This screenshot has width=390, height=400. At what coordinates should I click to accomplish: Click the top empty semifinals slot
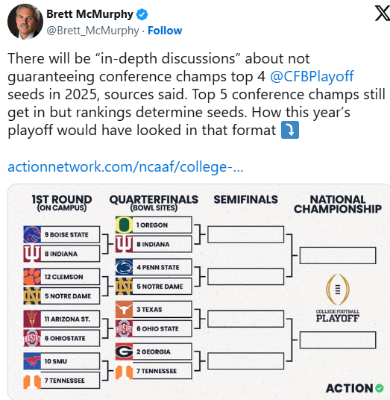pos(246,234)
